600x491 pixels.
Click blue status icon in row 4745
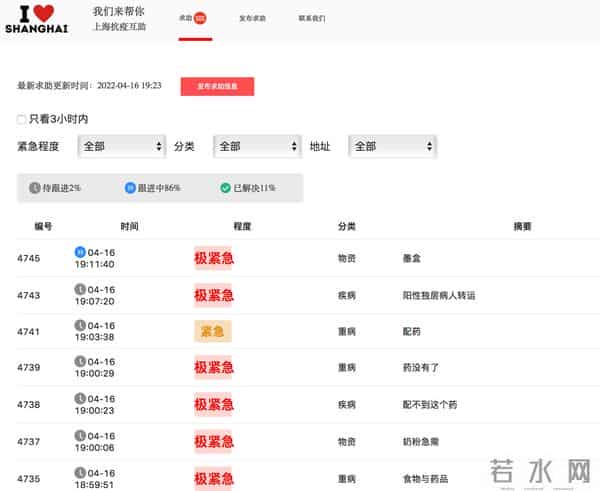[80, 252]
